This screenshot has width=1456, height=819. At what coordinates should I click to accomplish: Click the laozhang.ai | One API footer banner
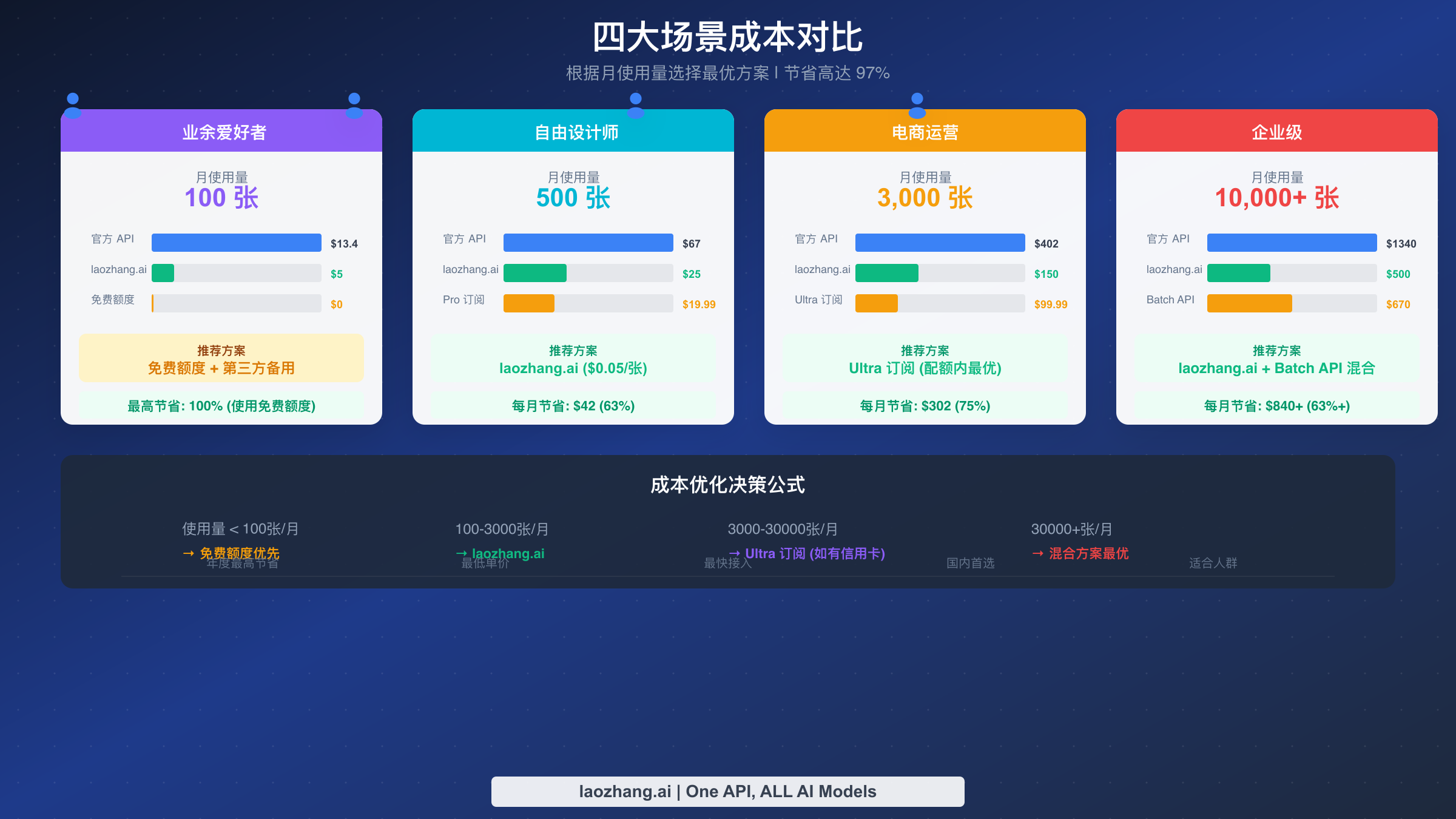727,791
